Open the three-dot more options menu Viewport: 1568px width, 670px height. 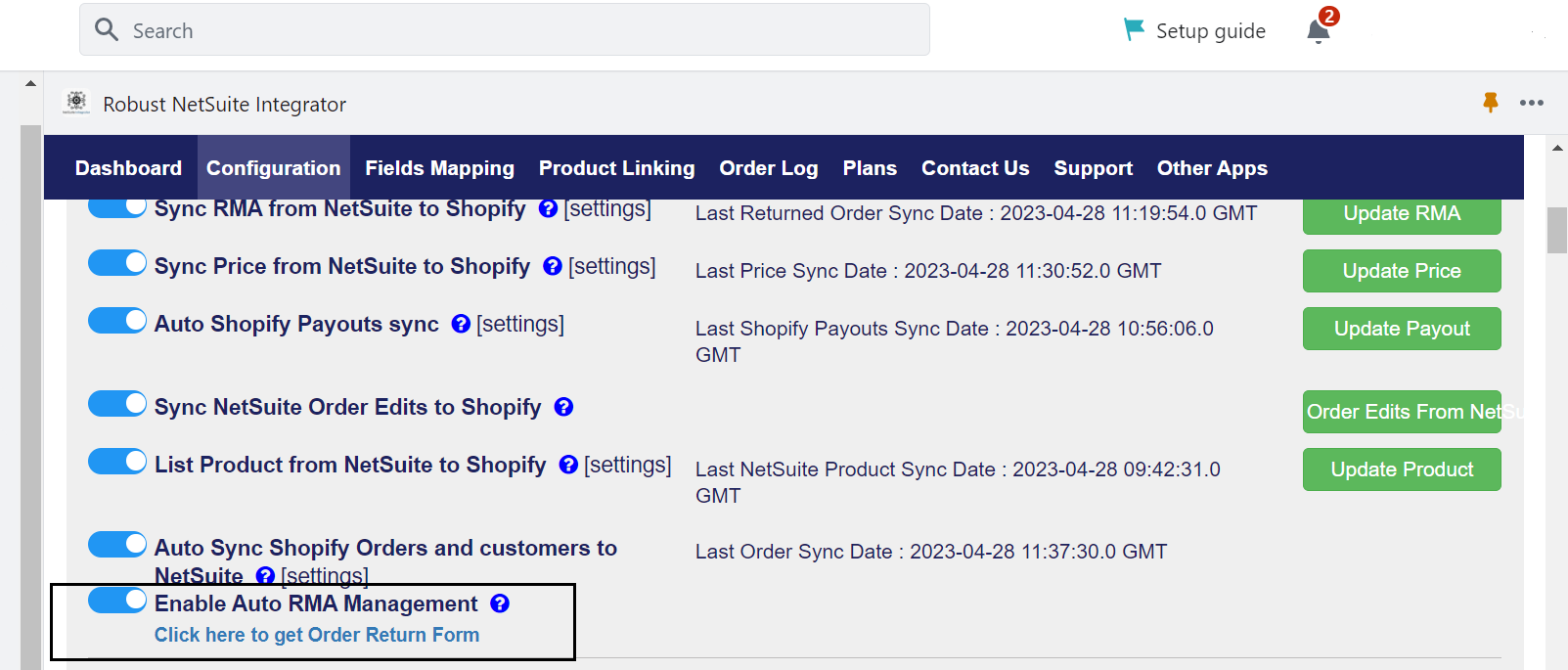[x=1531, y=103]
